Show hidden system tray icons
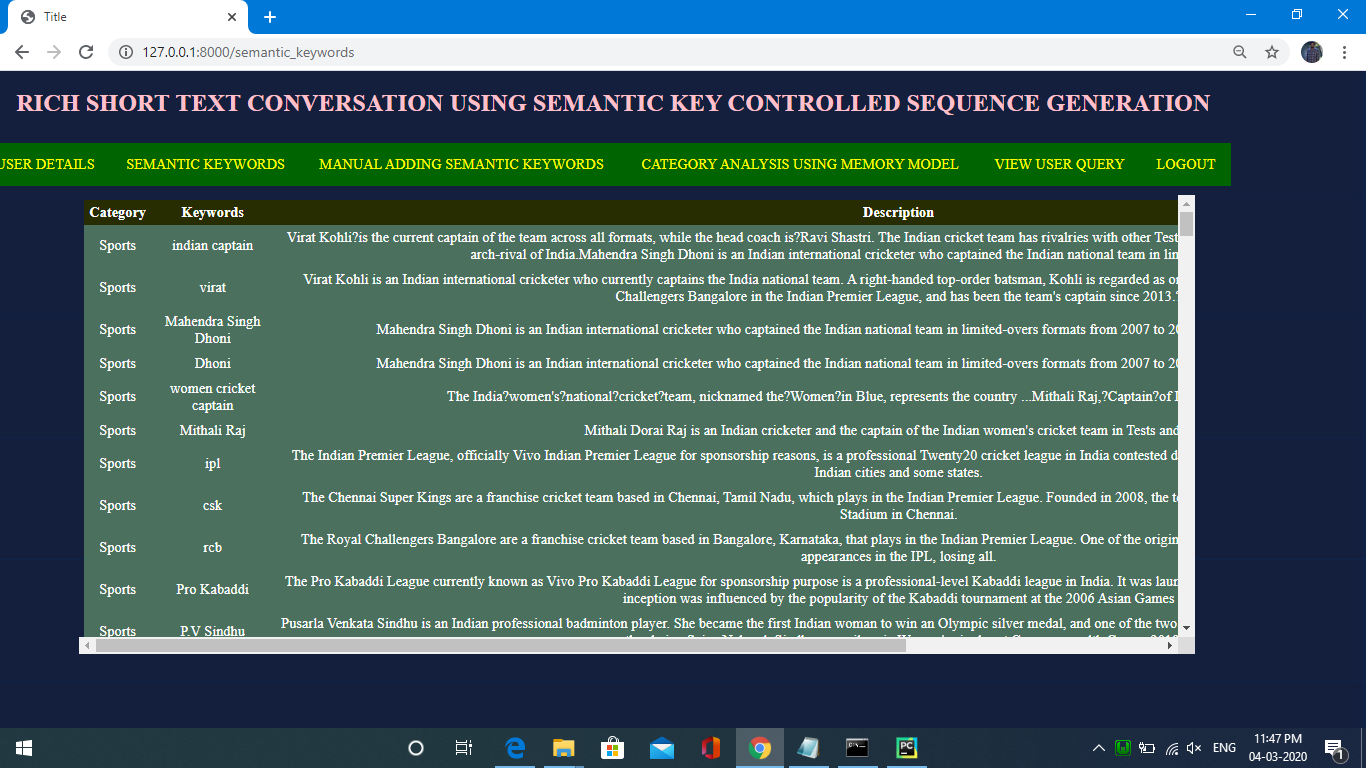This screenshot has width=1366, height=768. (x=1098, y=748)
